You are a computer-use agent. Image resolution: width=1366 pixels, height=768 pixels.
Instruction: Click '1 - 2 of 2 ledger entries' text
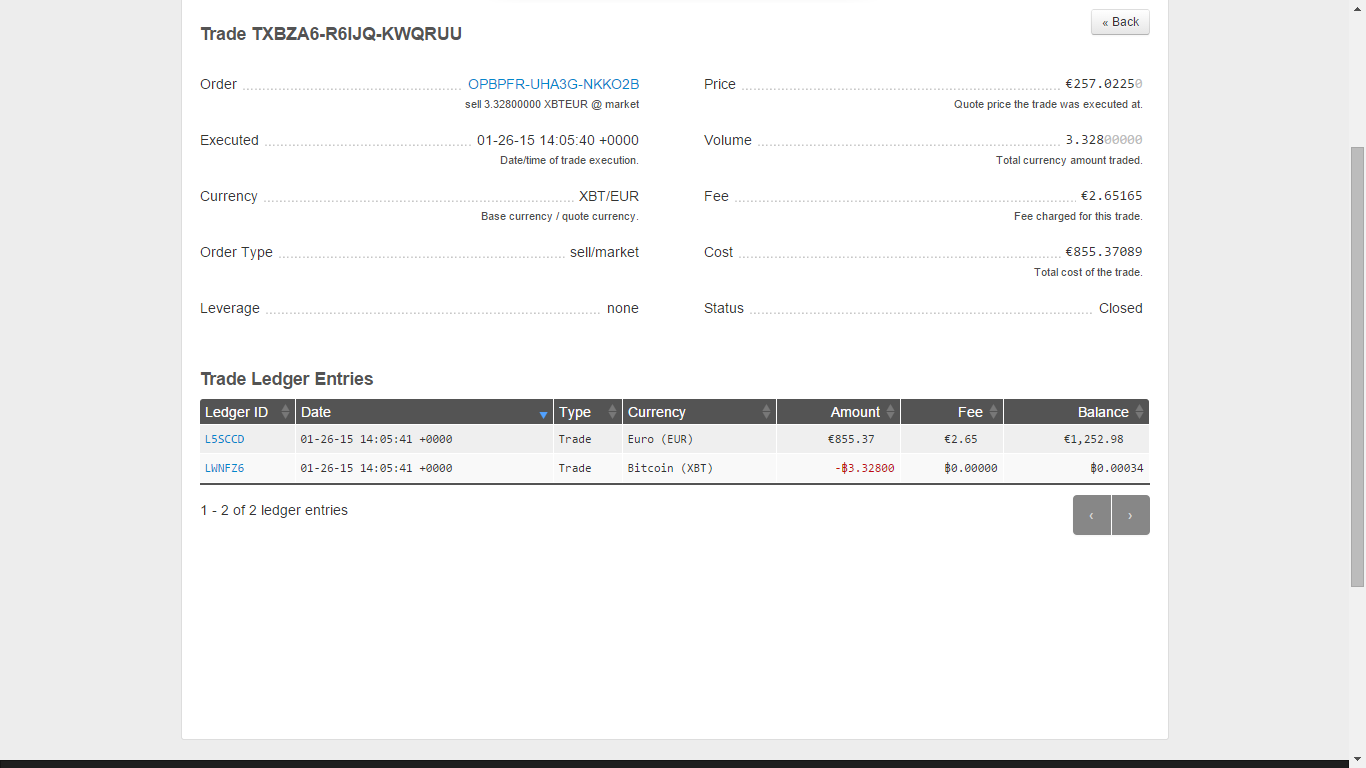274,510
